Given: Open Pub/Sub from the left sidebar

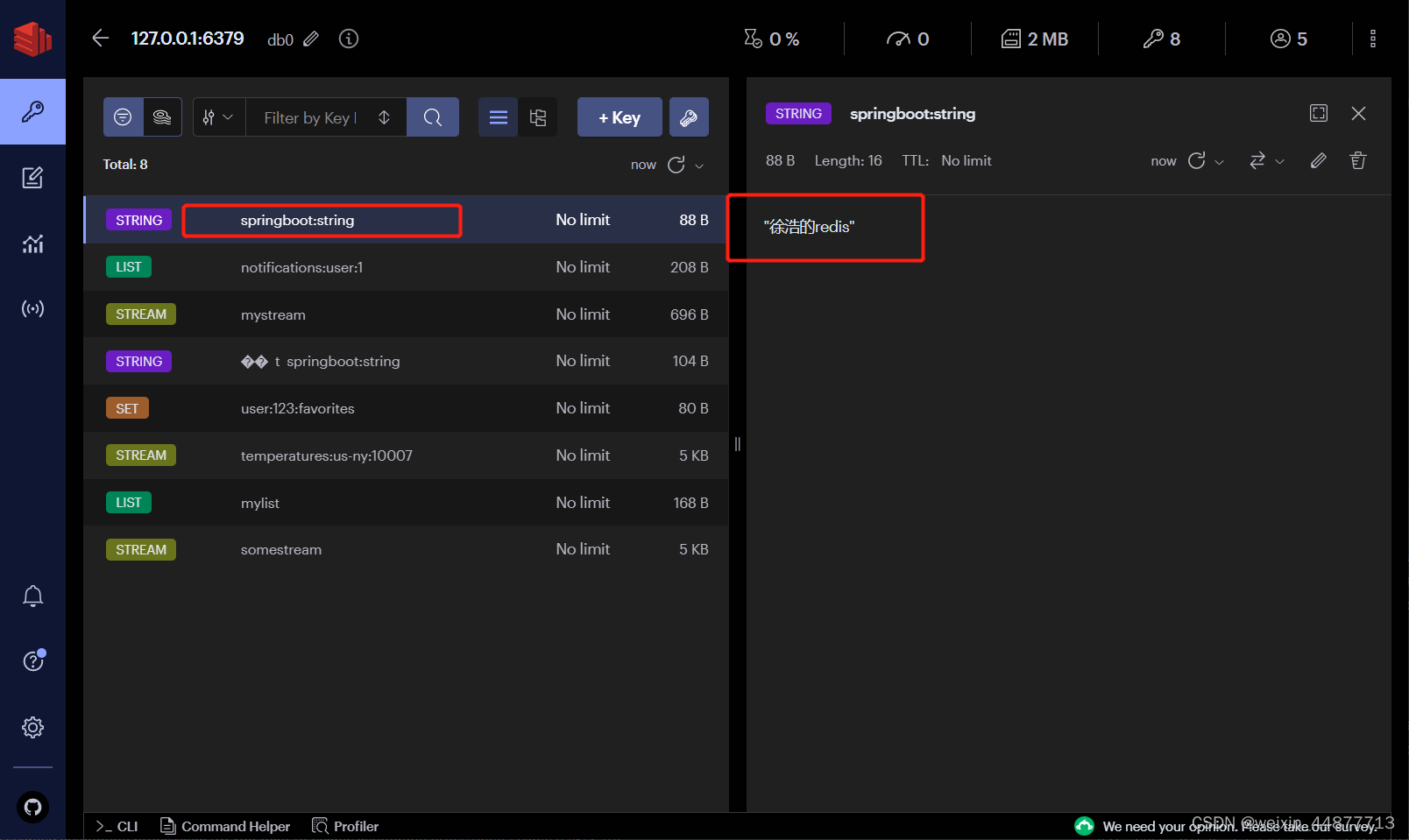Looking at the screenshot, I should click(32, 308).
